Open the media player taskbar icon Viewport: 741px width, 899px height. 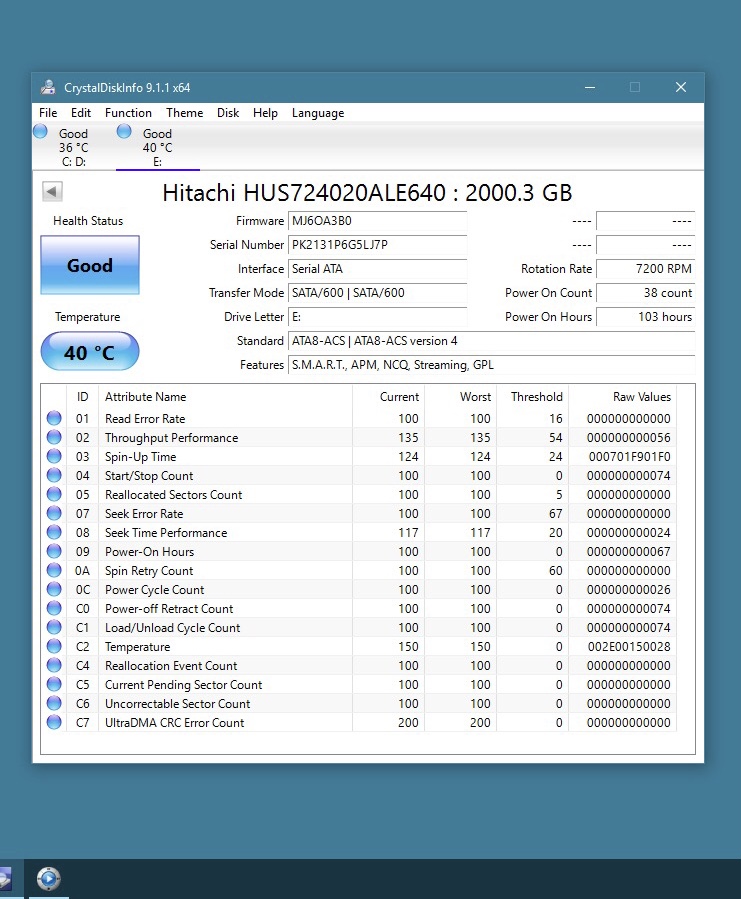point(49,878)
